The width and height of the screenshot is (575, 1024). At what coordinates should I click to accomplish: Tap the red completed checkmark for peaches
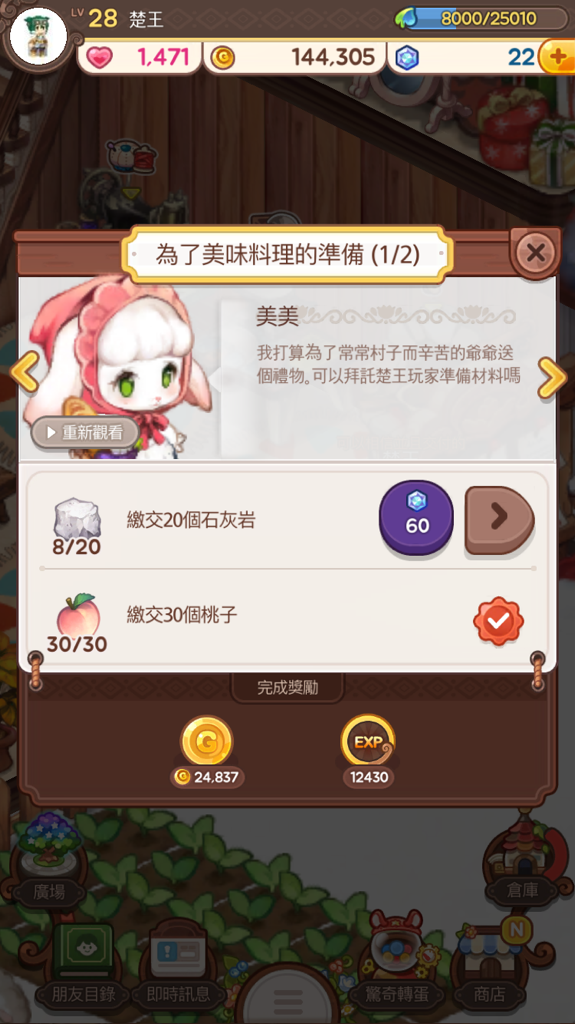[x=499, y=621]
